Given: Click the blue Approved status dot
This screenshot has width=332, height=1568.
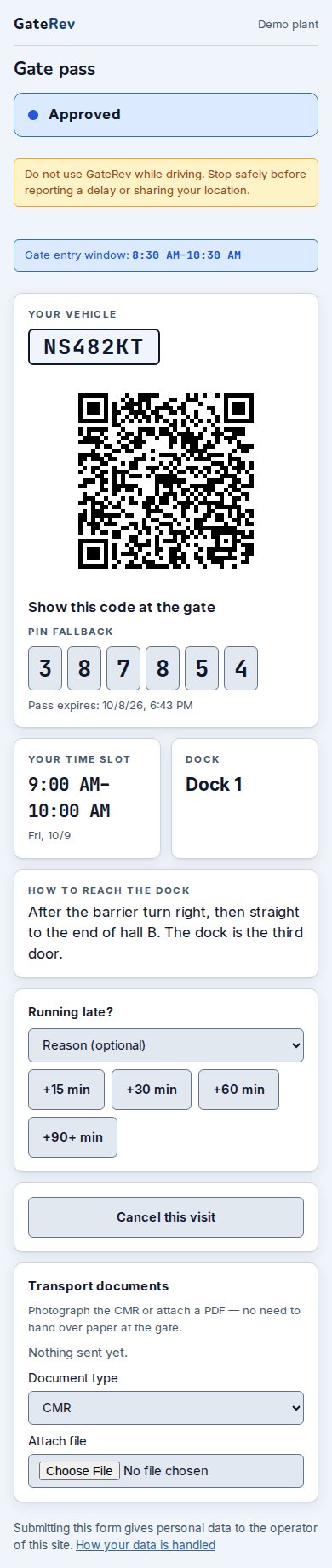Looking at the screenshot, I should 33,115.
